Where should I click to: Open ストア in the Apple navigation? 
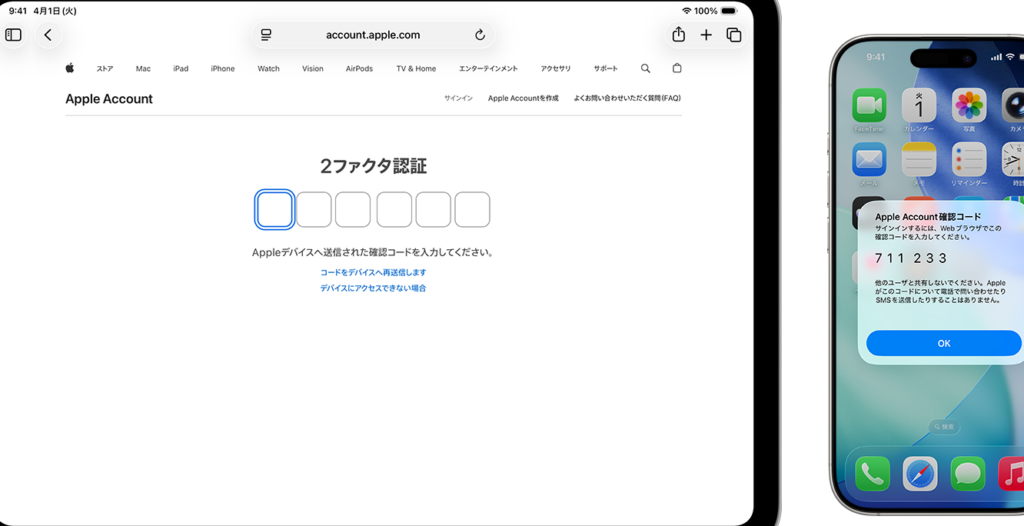coord(104,69)
